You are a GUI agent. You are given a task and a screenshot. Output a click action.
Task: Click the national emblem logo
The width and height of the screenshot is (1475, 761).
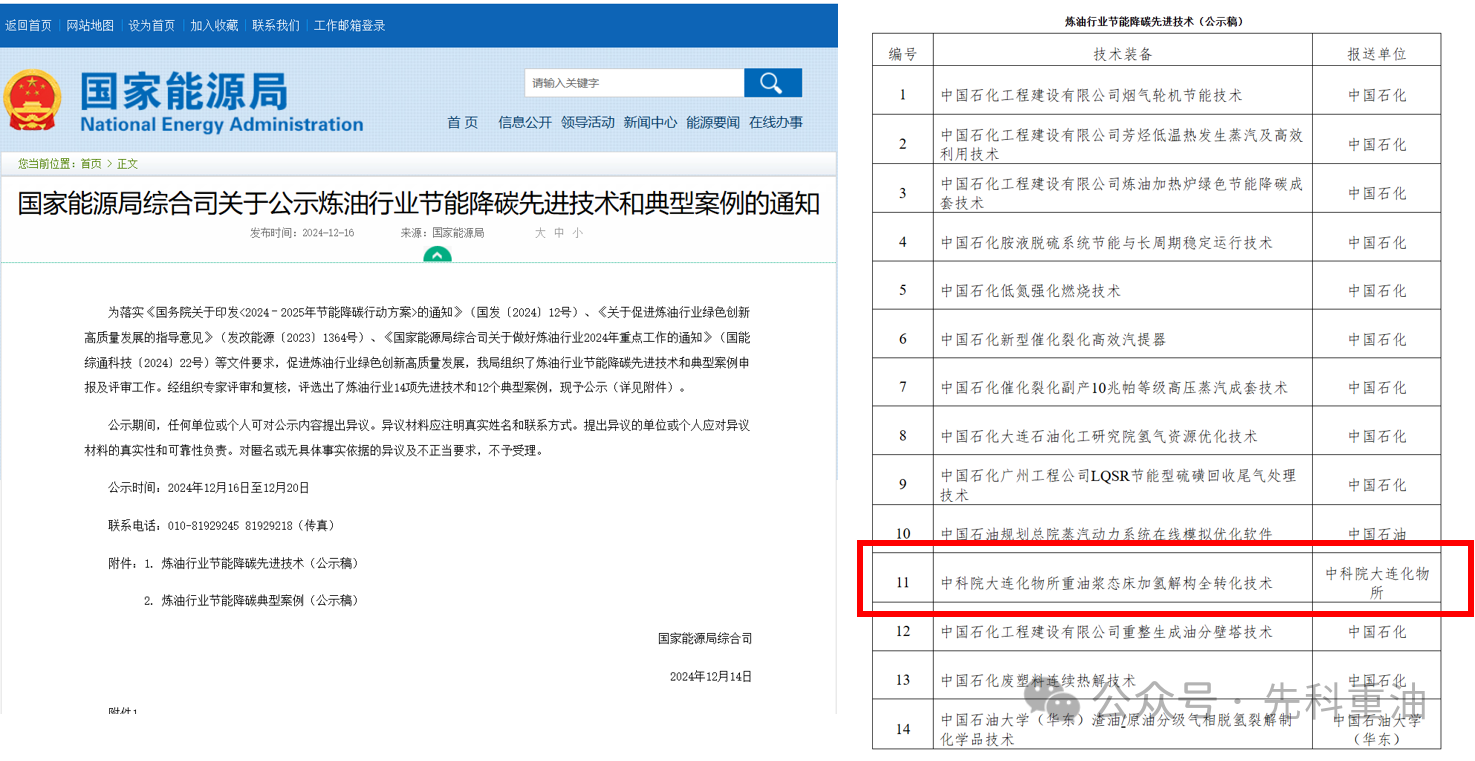[32, 101]
